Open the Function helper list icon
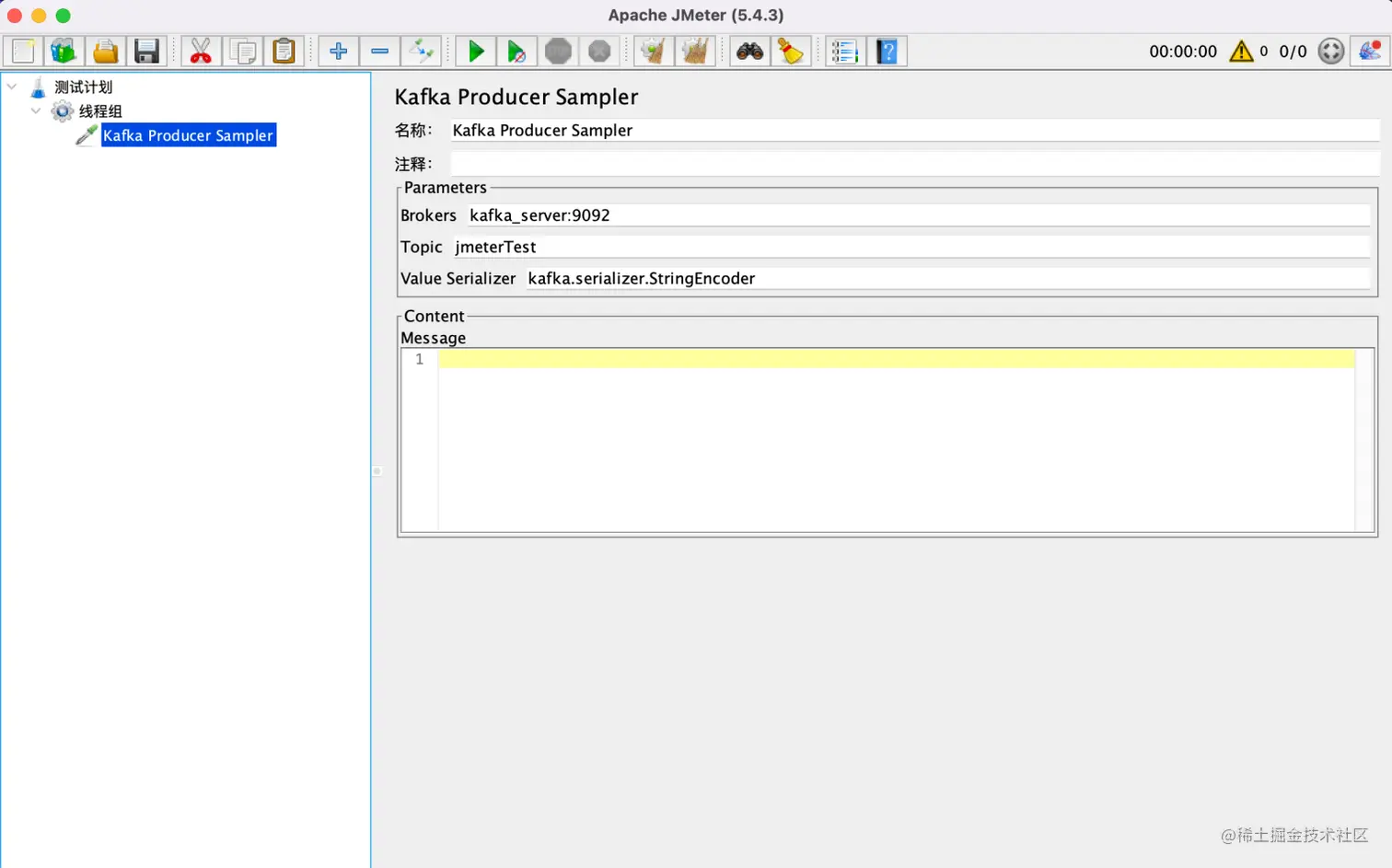 click(844, 52)
